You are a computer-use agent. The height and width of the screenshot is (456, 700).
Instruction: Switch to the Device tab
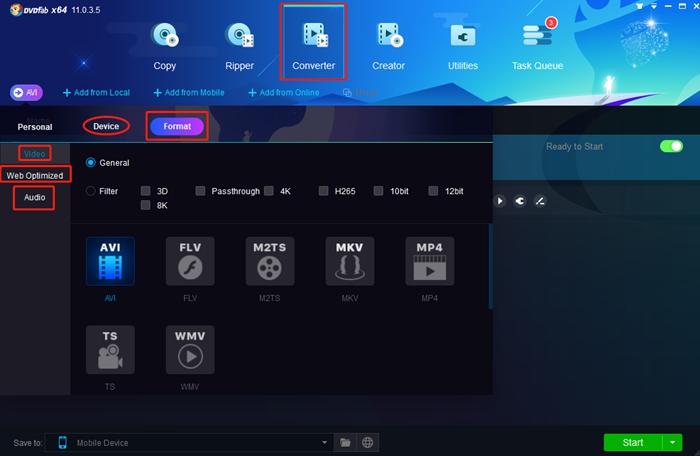tap(106, 126)
